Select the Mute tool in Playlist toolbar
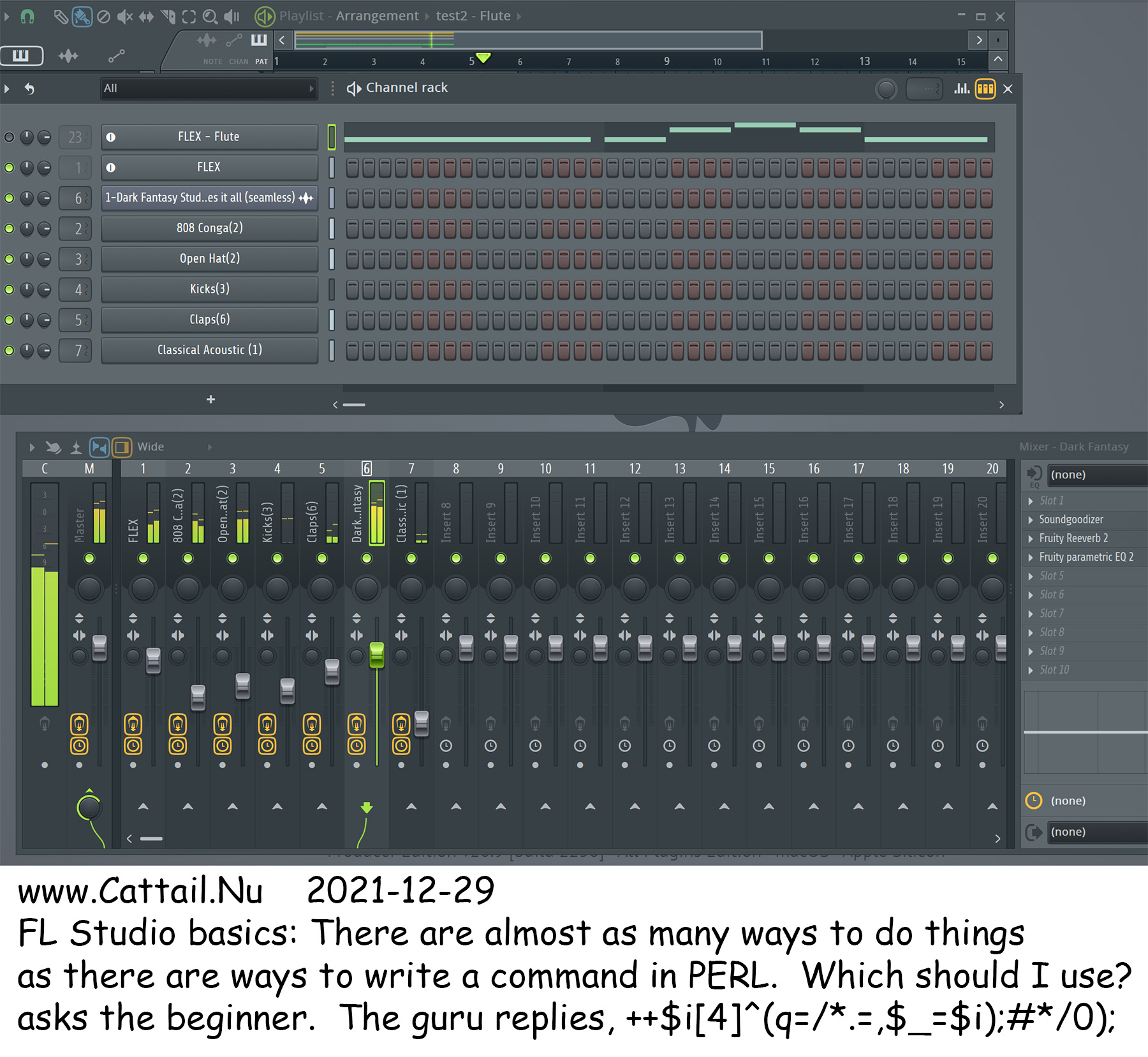This screenshot has width=1148, height=1057. [x=125, y=17]
